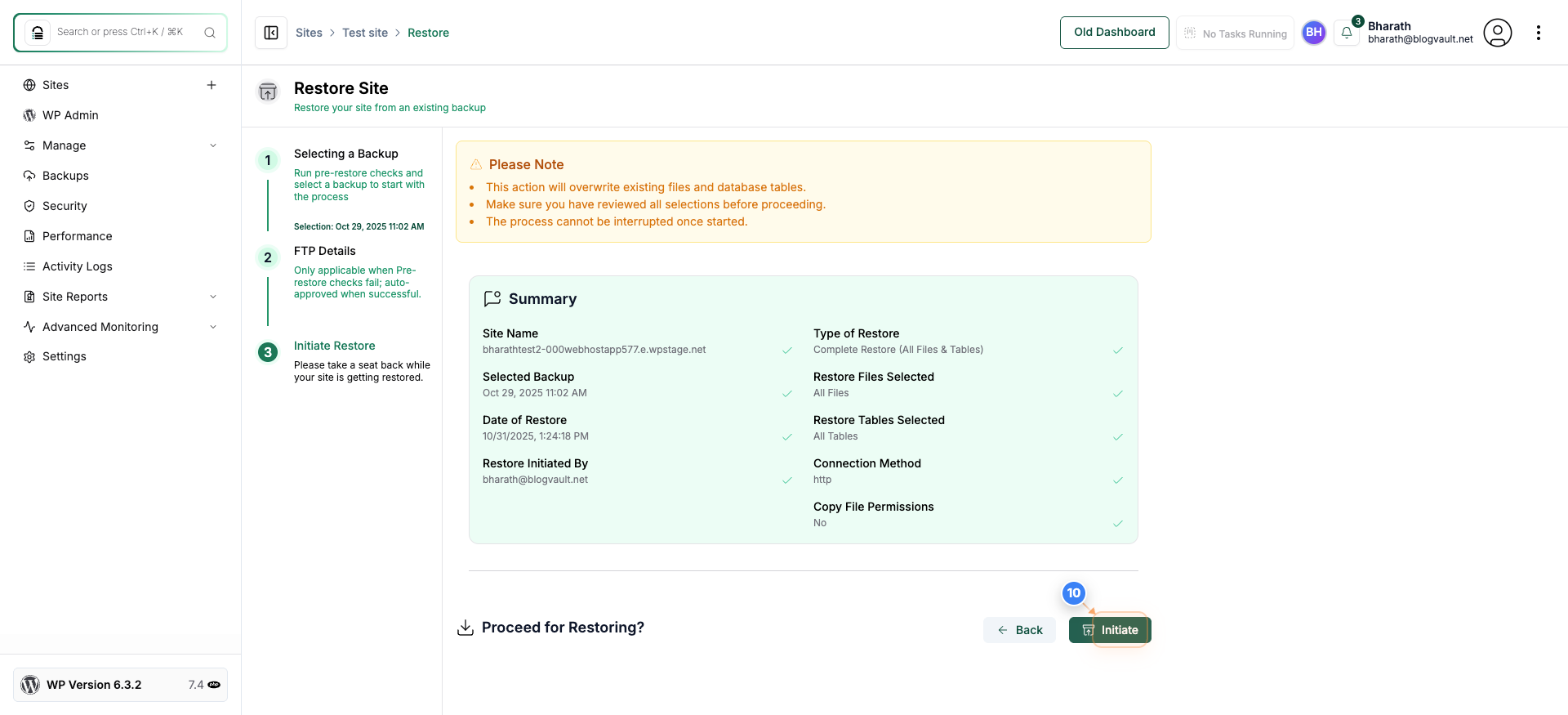Click the checkmark beside Copy File Permissions
The image size is (1568, 715).
[x=1118, y=524]
